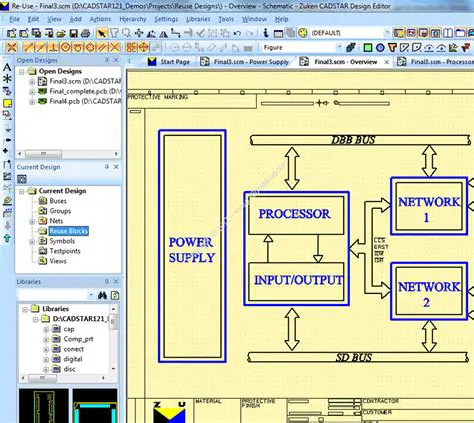Click the item properties info icon

(266, 33)
